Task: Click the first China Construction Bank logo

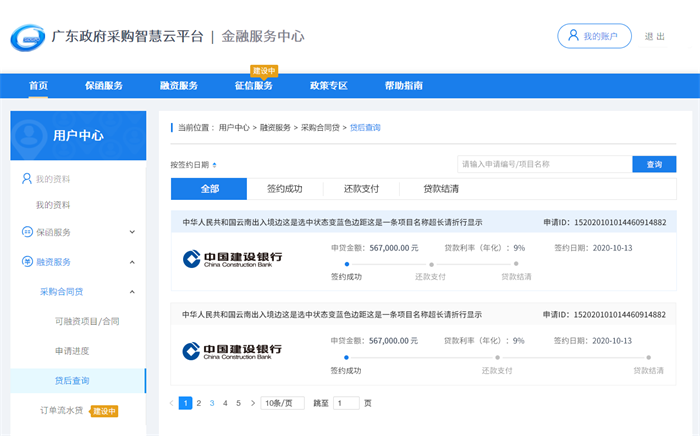Action: [232, 259]
